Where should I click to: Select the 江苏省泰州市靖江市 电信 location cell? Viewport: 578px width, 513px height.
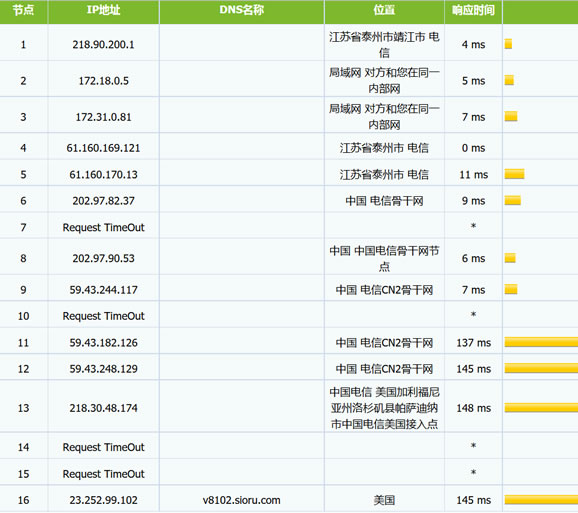coord(384,44)
